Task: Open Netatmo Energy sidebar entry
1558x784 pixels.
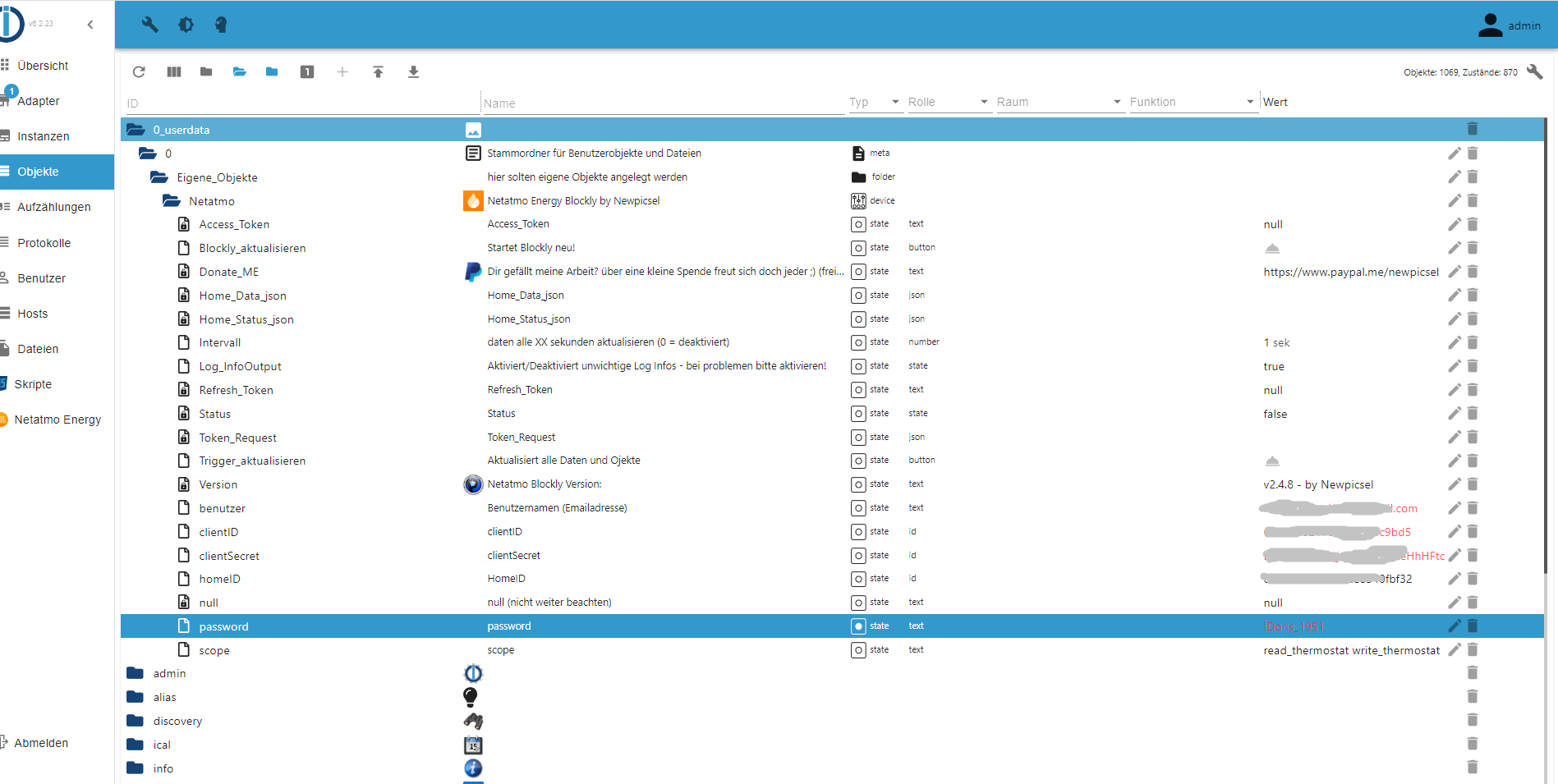Action: 57,420
